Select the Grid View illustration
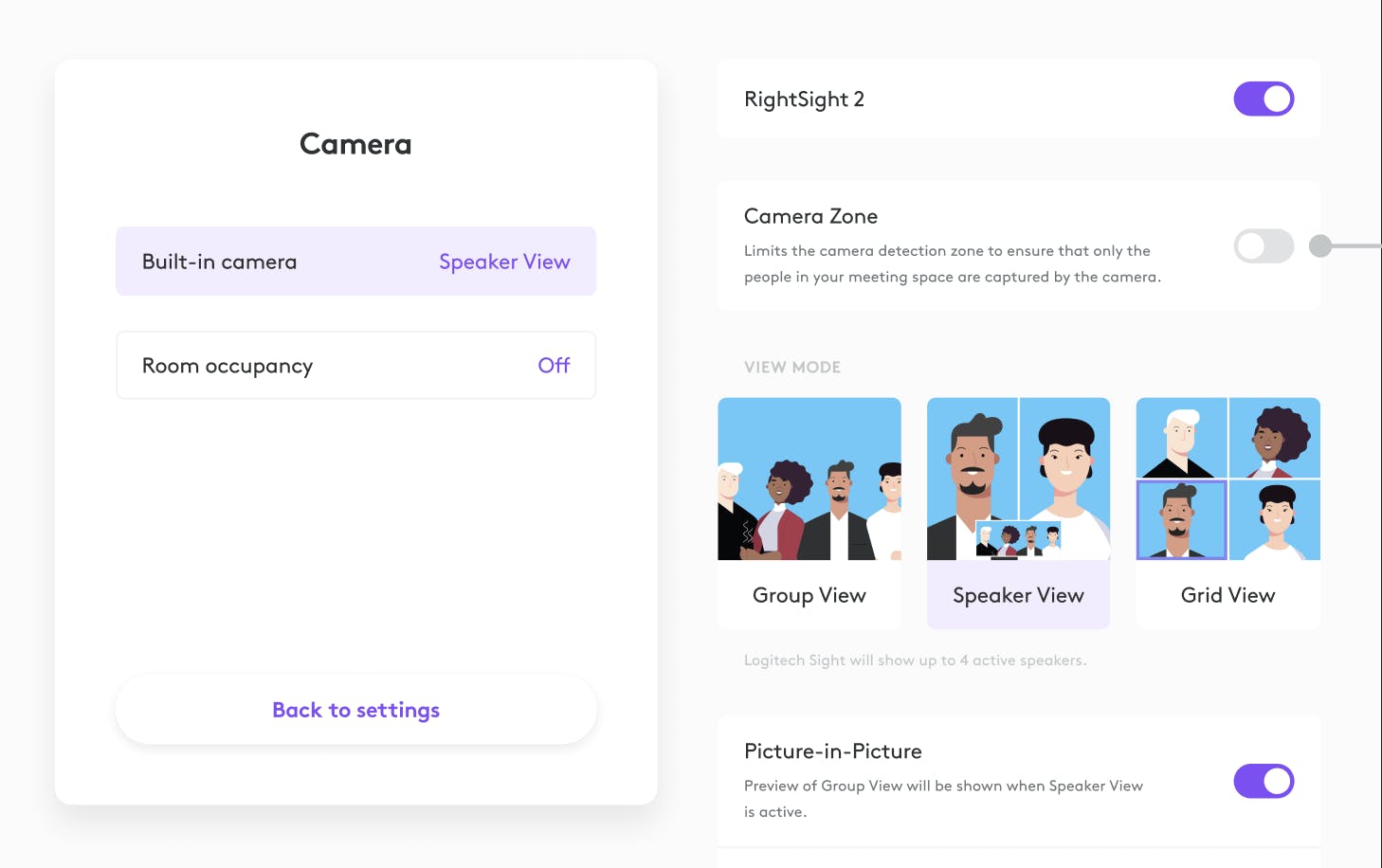 coord(1228,479)
